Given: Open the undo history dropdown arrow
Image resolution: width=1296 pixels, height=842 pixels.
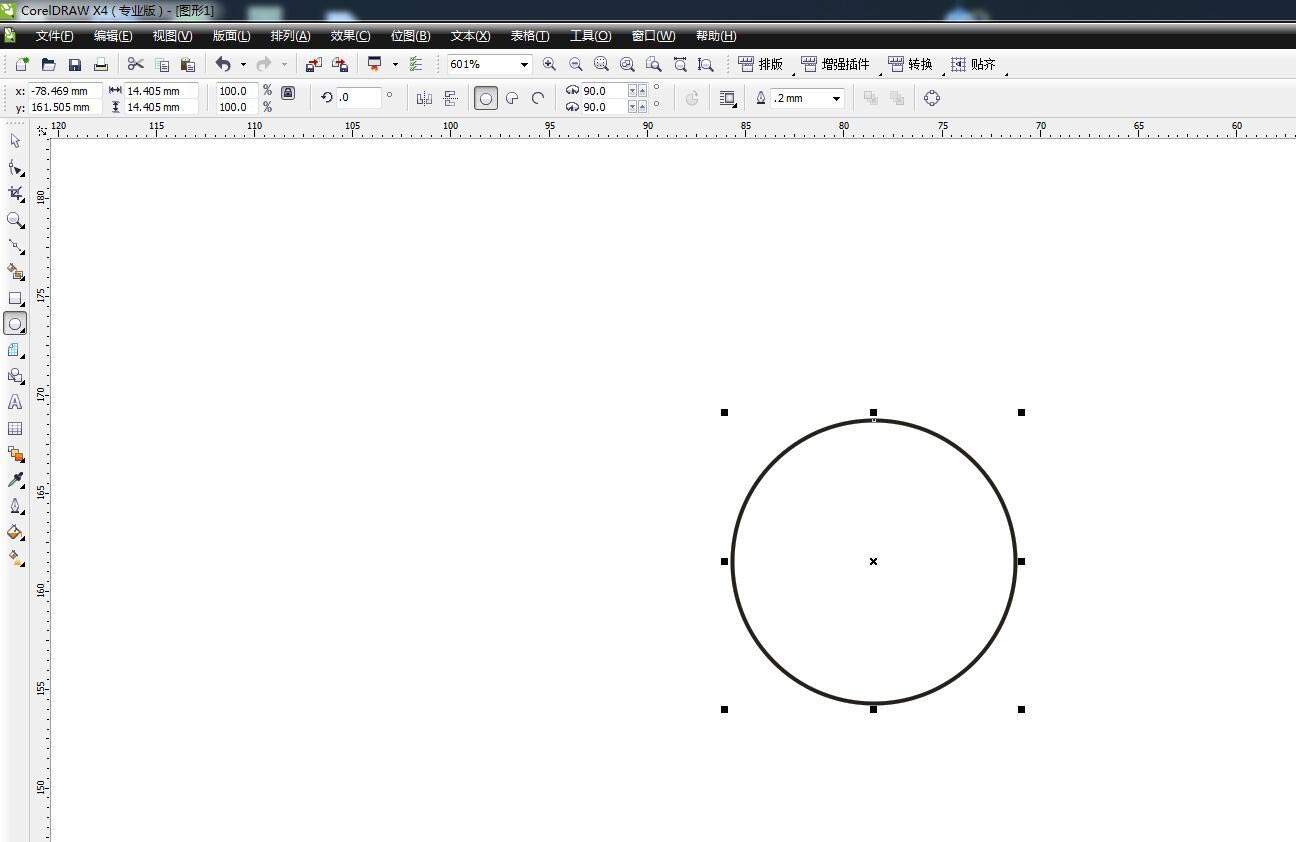Looking at the screenshot, I should pyautogui.click(x=243, y=64).
